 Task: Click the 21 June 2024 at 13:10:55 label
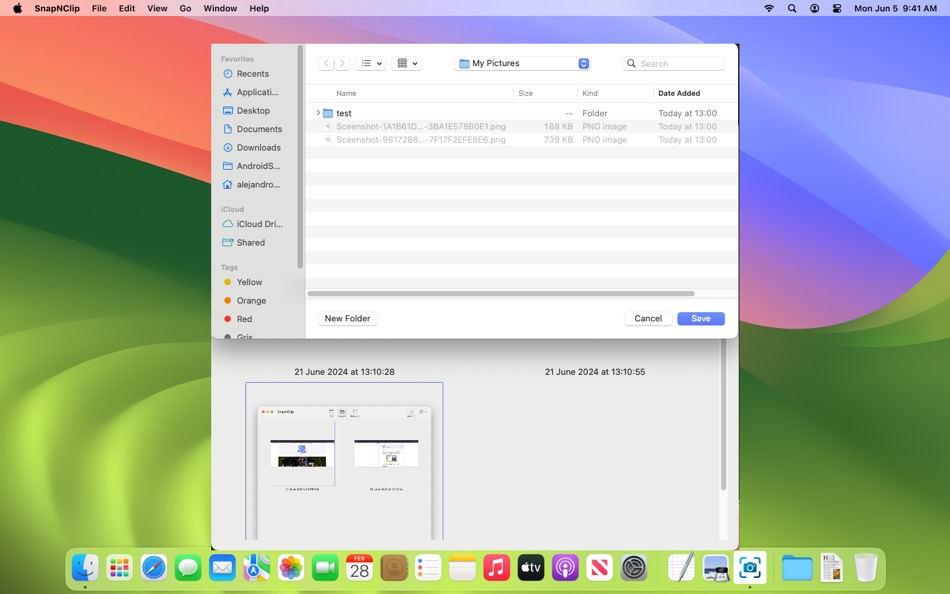pyautogui.click(x=595, y=372)
